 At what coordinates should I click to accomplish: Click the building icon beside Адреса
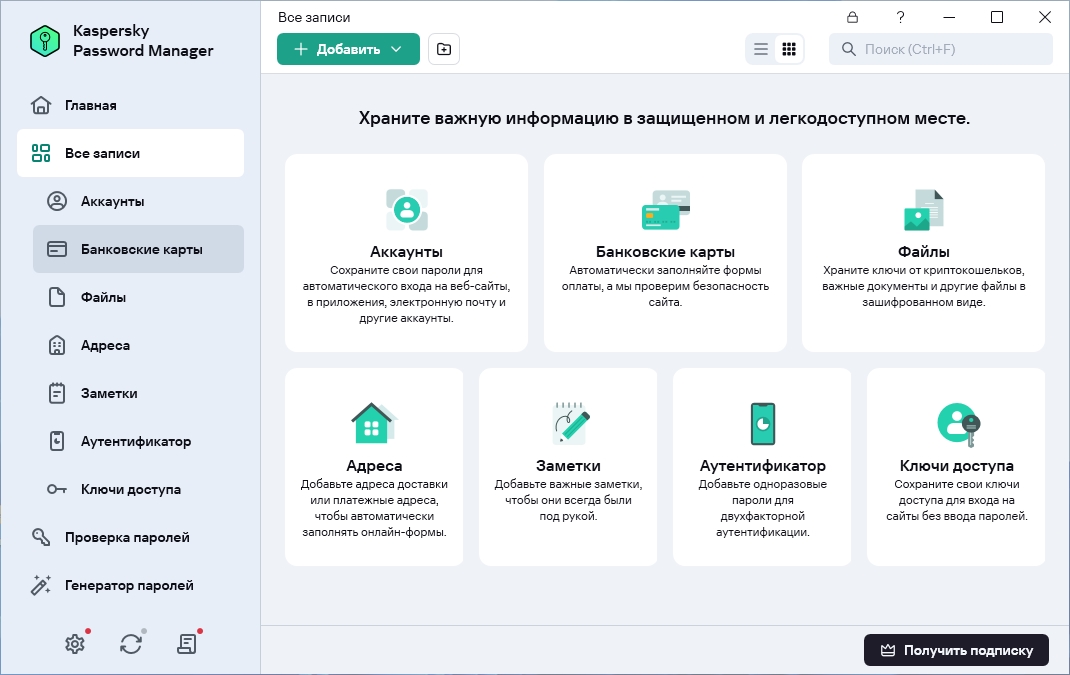(x=57, y=345)
